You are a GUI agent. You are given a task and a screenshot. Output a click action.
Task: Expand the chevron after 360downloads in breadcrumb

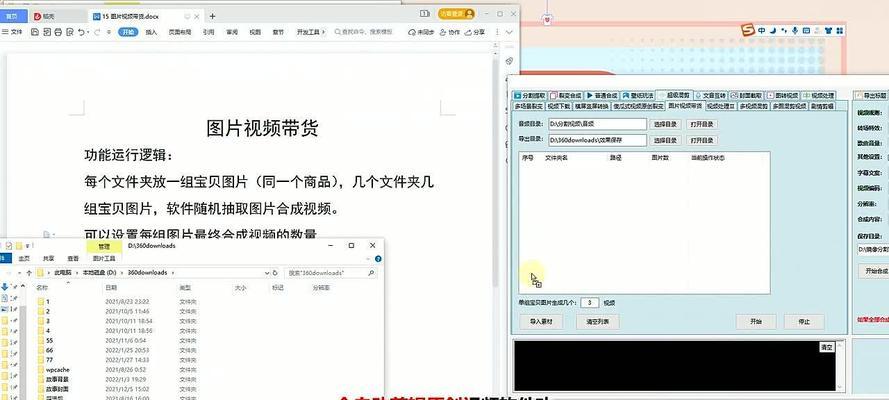click(x=172, y=273)
